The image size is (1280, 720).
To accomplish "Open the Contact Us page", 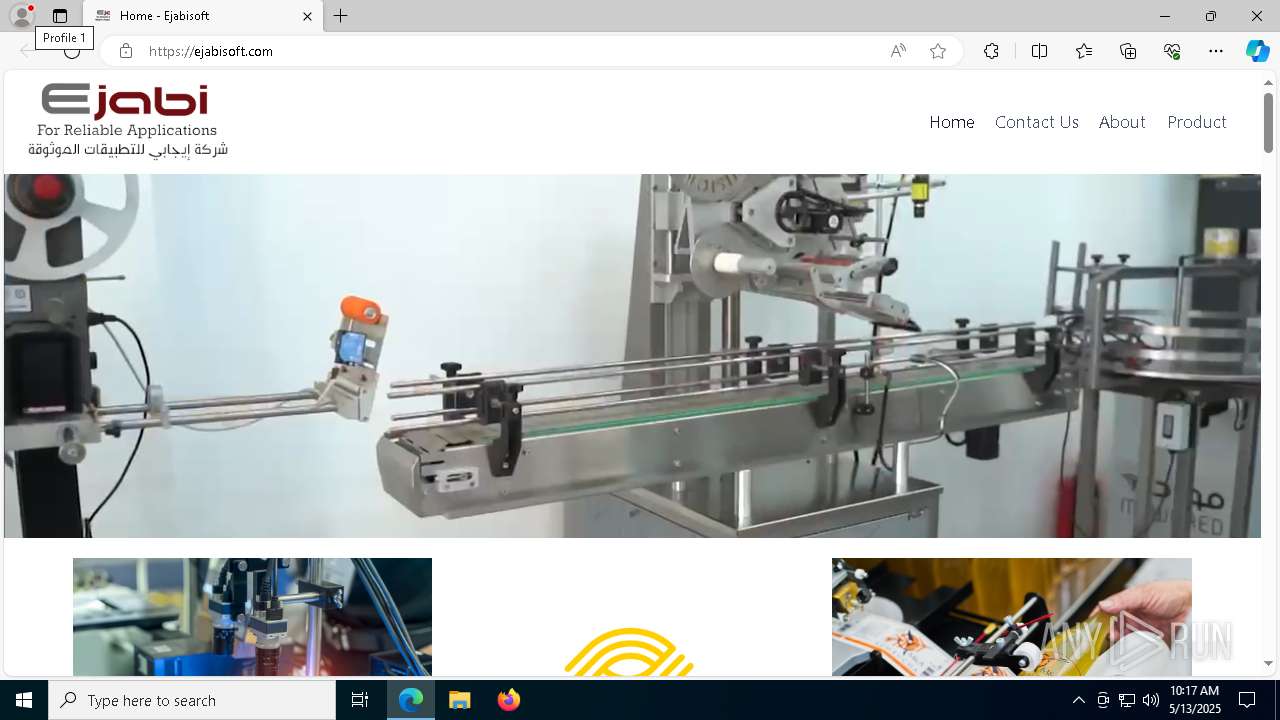I will pyautogui.click(x=1037, y=122).
